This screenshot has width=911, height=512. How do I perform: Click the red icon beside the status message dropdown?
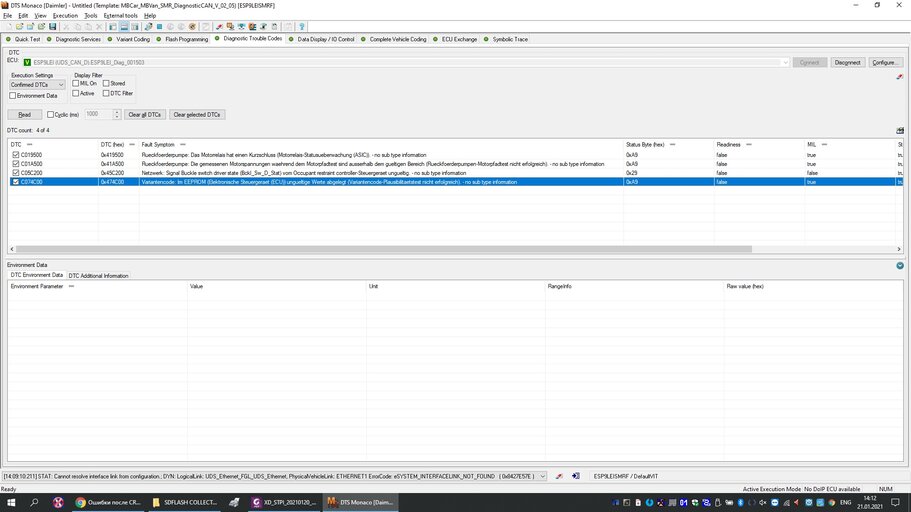[559, 476]
